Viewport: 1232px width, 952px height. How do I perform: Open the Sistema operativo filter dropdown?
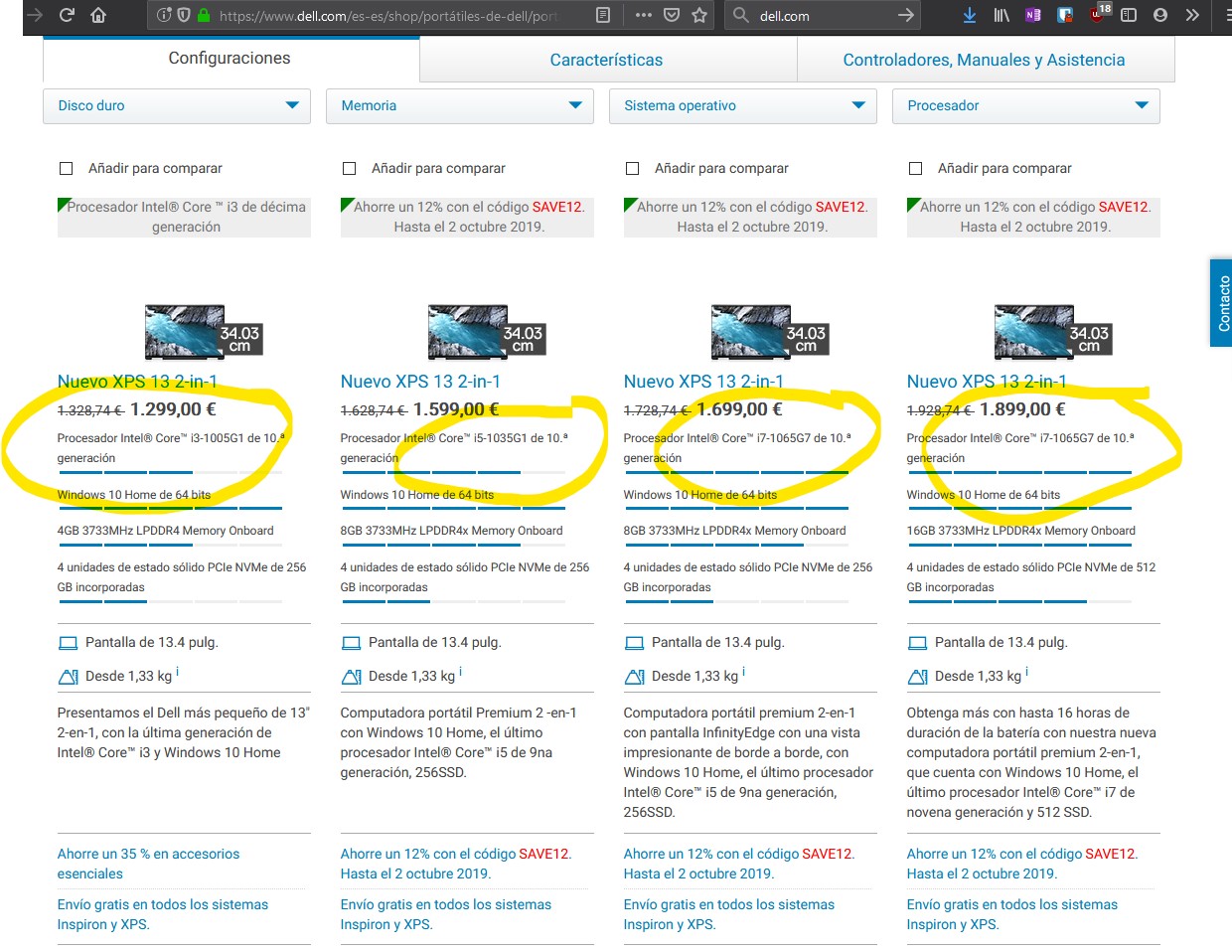tap(743, 106)
